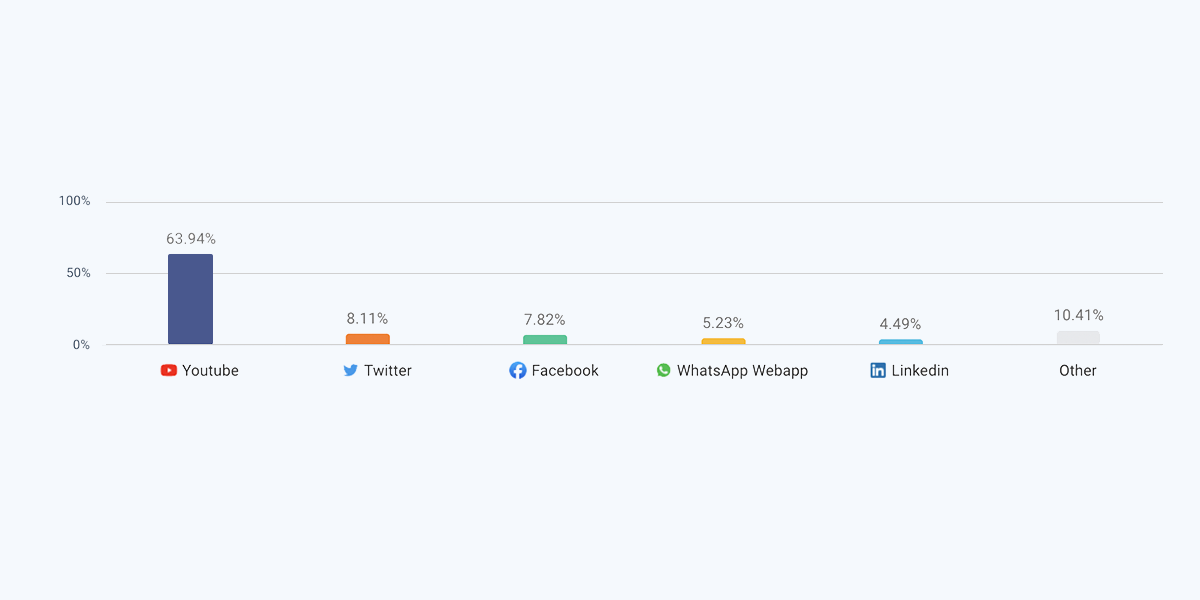Select the dark blue Youtube bar

[x=190, y=299]
